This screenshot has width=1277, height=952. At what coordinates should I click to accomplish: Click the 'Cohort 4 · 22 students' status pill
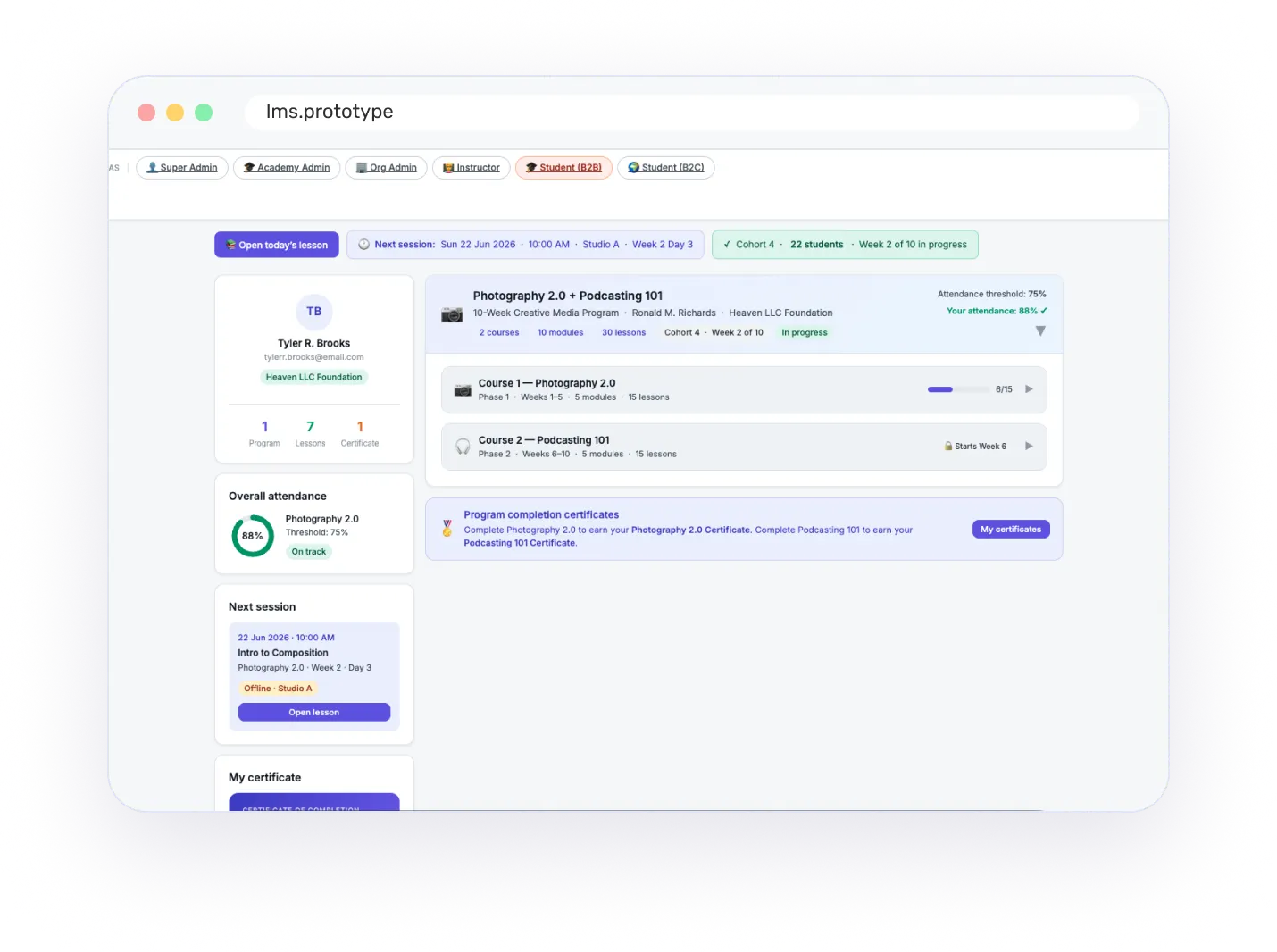tap(845, 245)
